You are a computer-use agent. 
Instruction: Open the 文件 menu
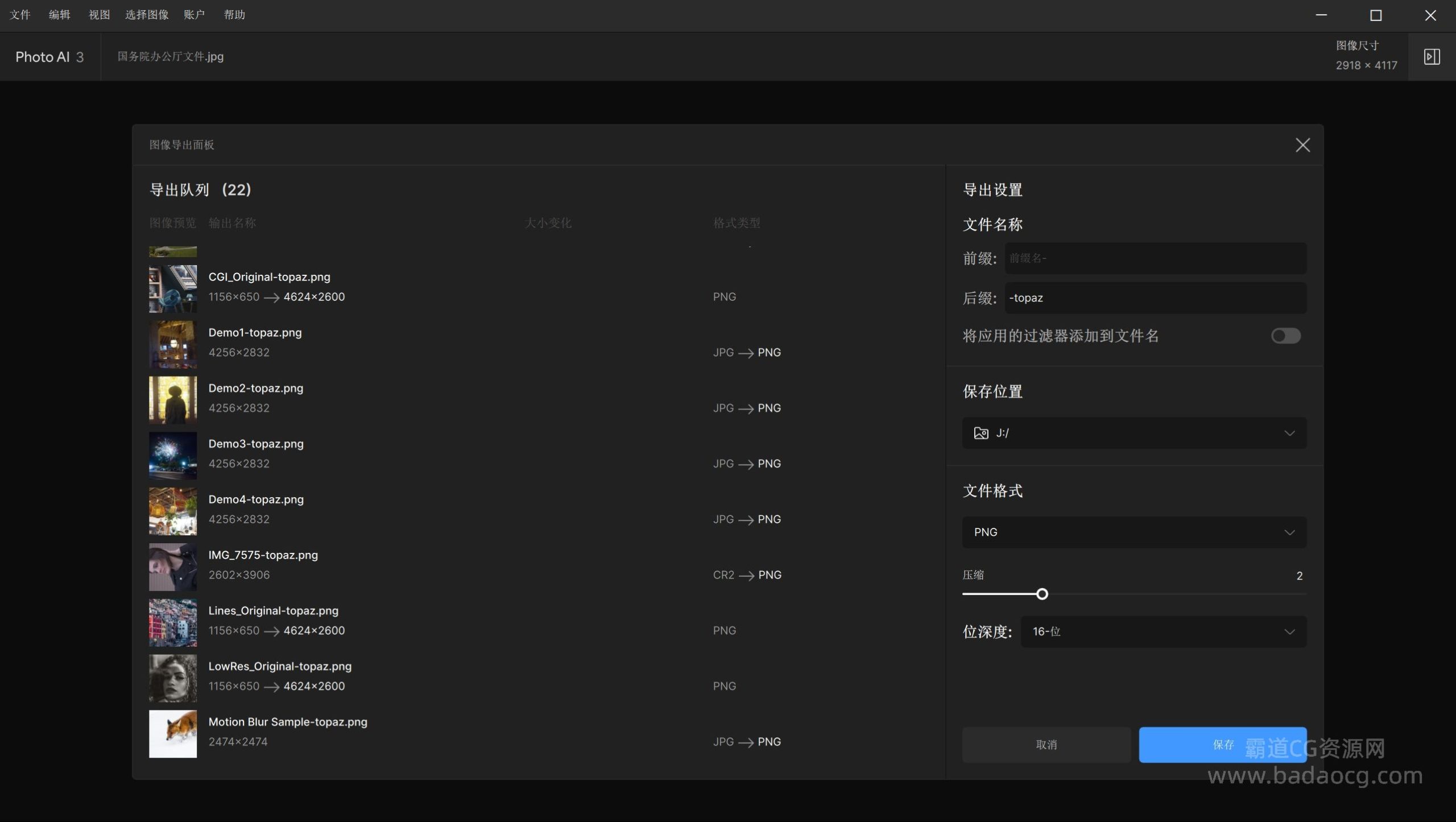click(20, 15)
